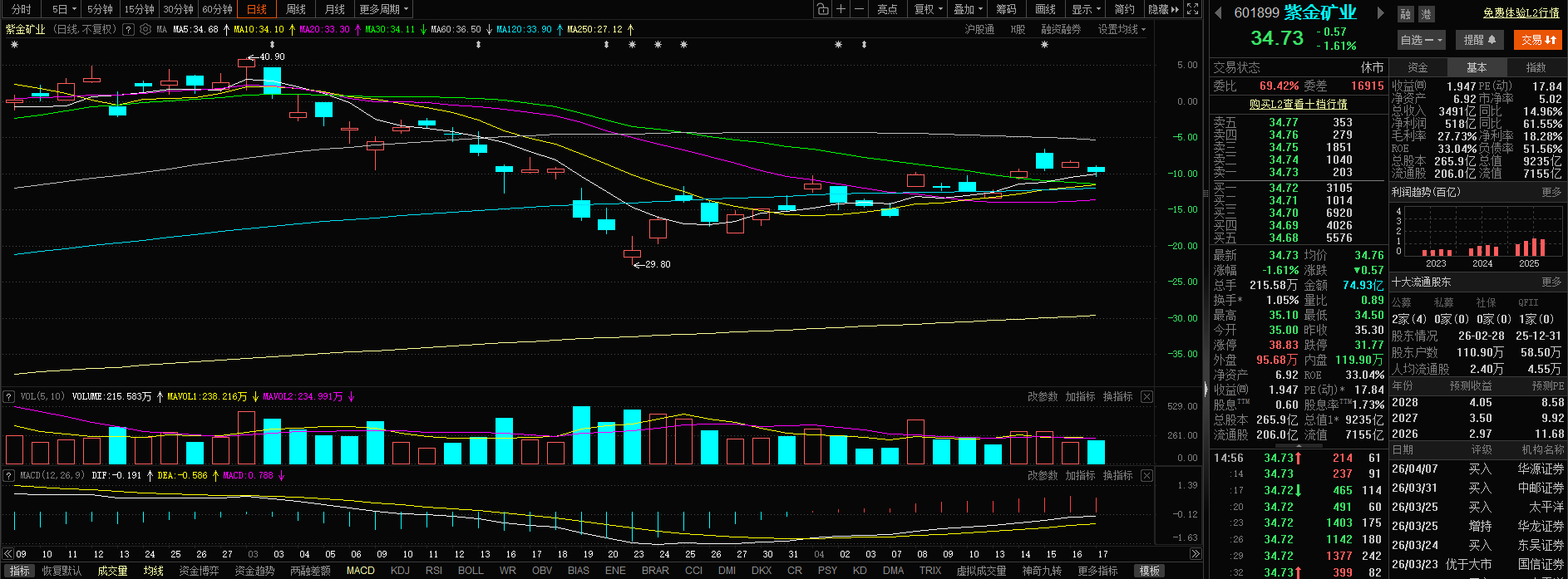This screenshot has width=1568, height=579.
Task: Toggle 简约 simple mode
Action: click(x=1124, y=9)
